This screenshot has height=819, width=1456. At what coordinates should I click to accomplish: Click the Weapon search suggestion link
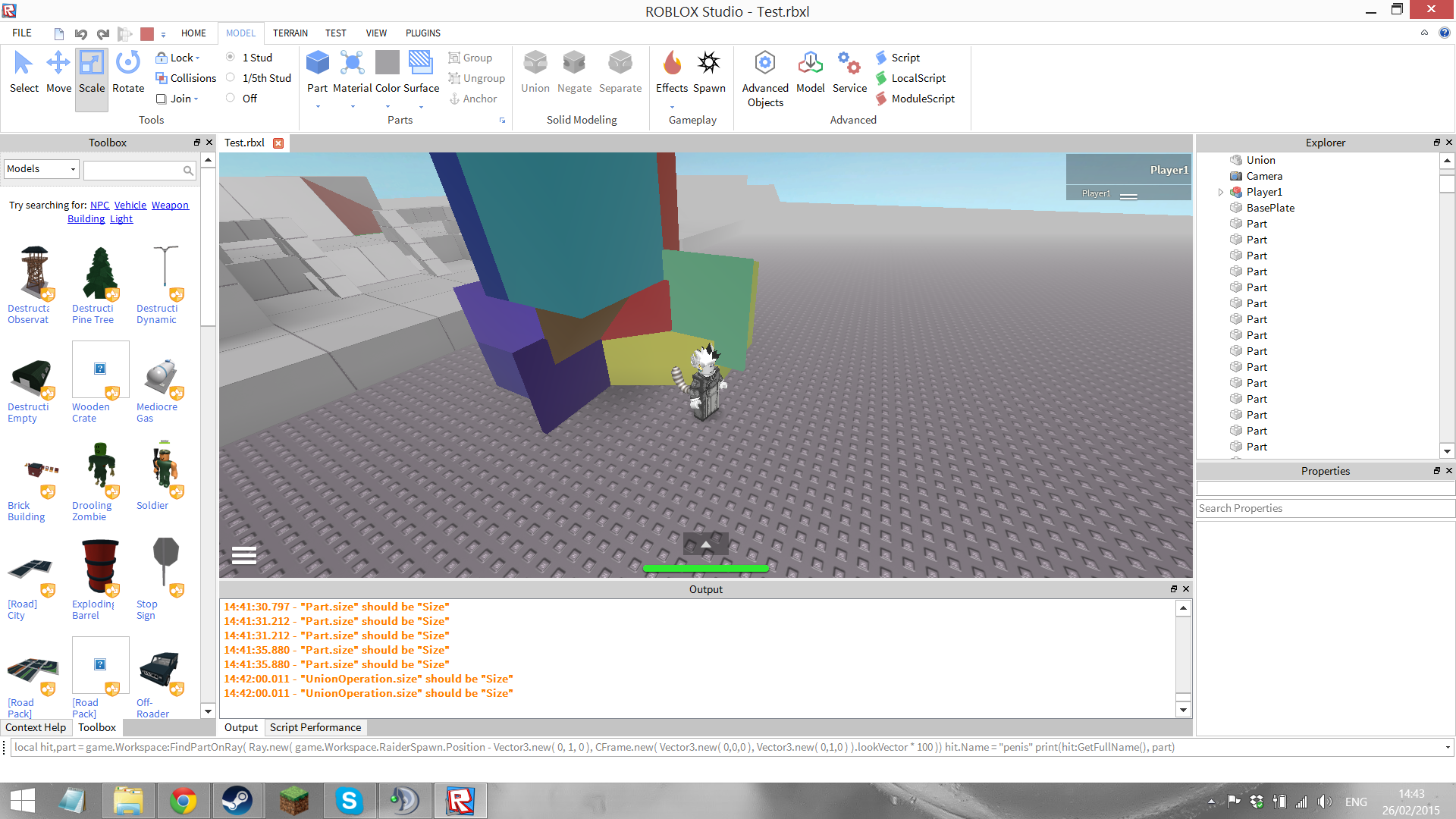tap(170, 205)
